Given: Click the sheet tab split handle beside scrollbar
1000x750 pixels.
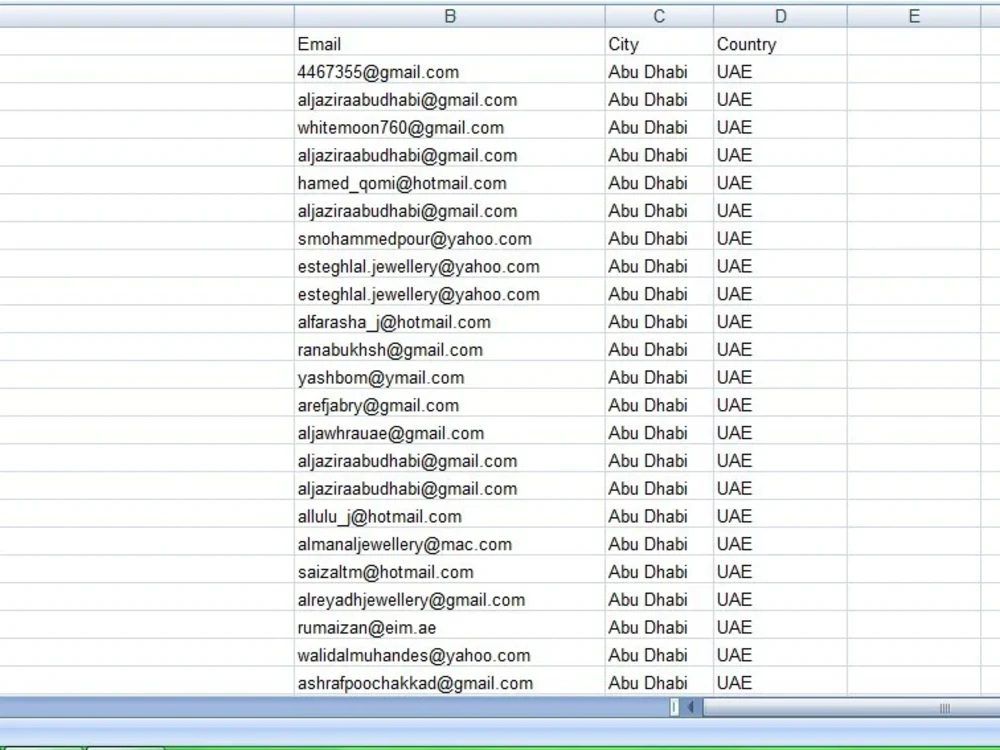Looking at the screenshot, I should coord(674,707).
